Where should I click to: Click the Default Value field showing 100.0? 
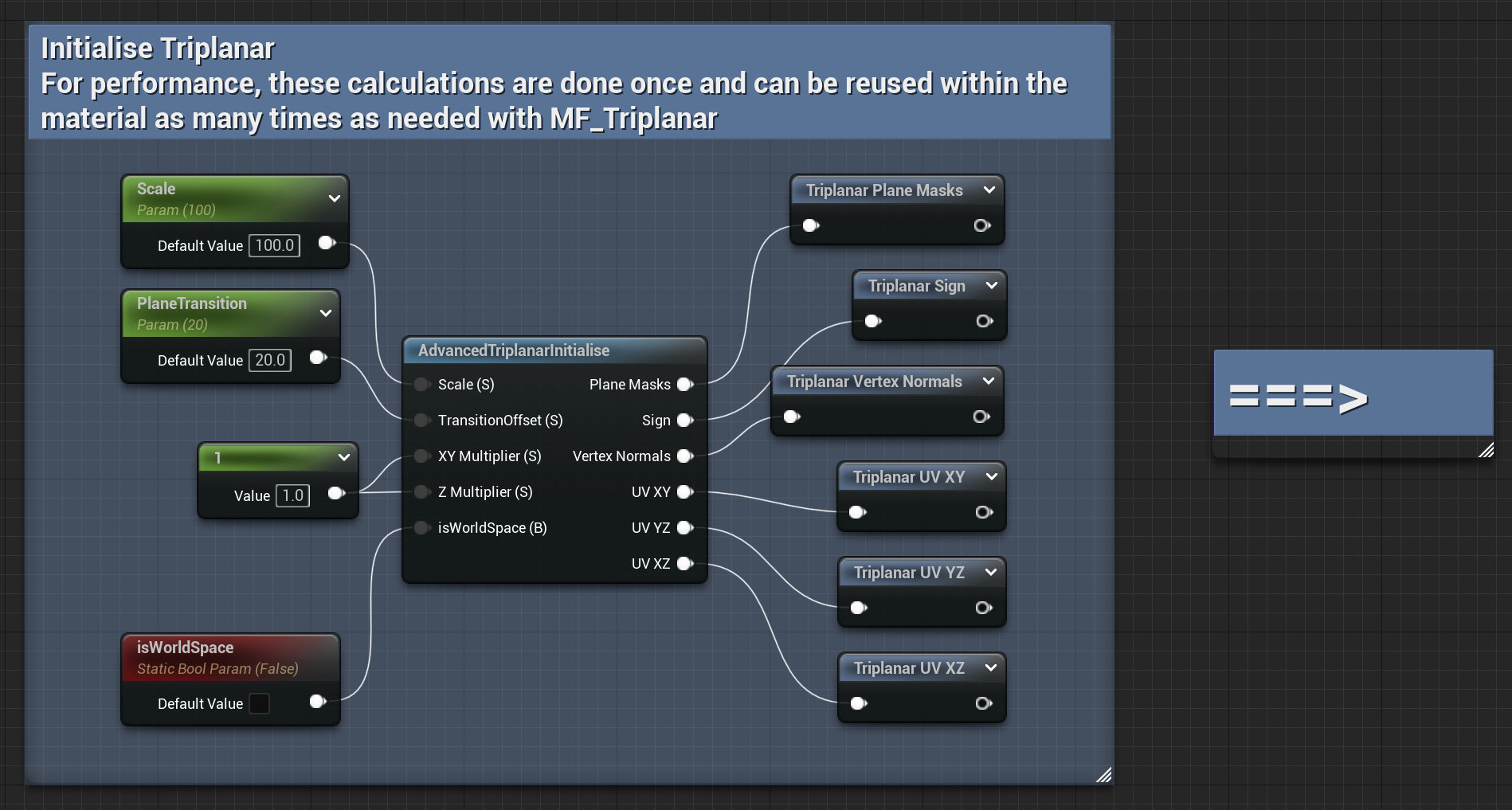[x=274, y=245]
